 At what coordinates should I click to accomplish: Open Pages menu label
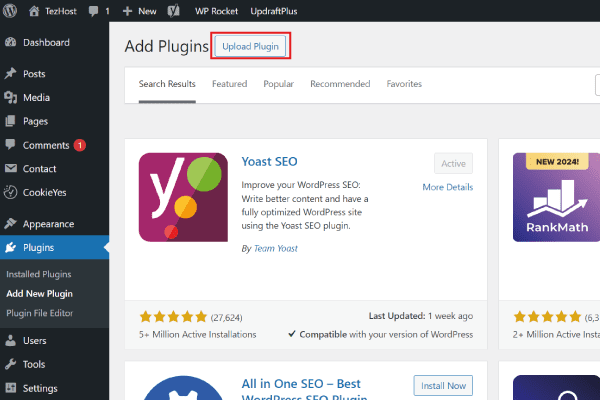(35, 121)
